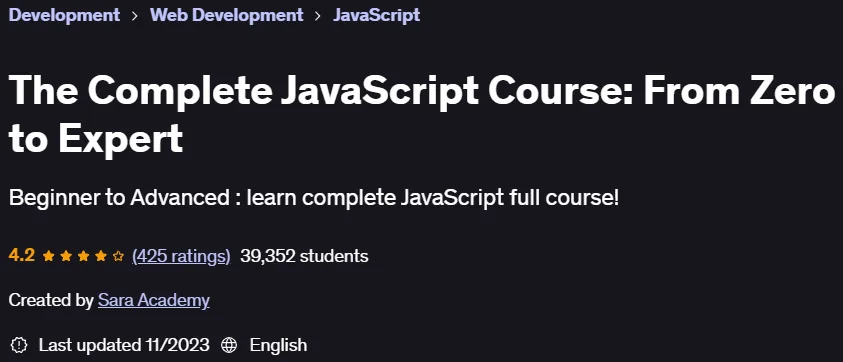Open the Development breadcrumb link
Image resolution: width=843 pixels, height=362 pixels.
tap(64, 15)
